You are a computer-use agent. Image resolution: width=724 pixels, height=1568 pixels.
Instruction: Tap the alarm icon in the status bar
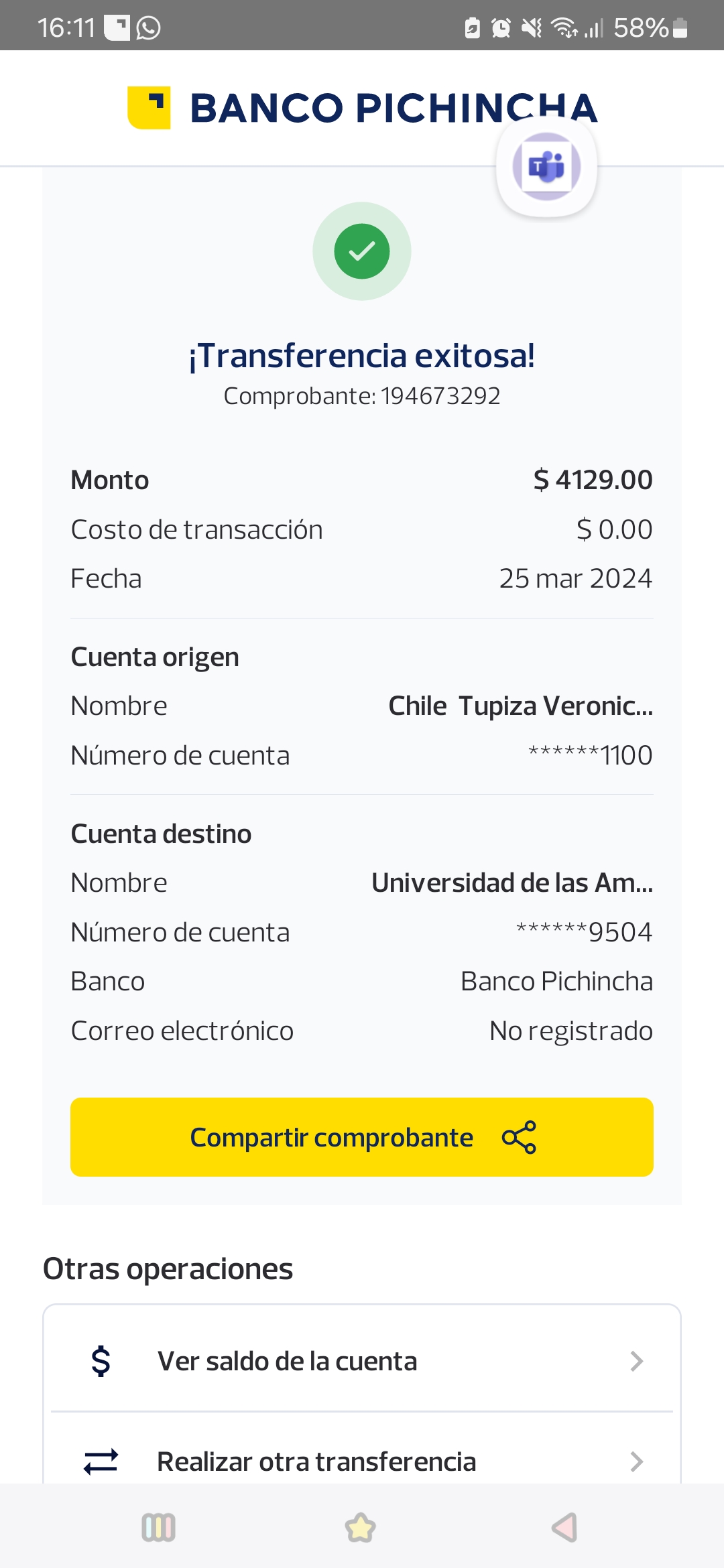point(501,28)
